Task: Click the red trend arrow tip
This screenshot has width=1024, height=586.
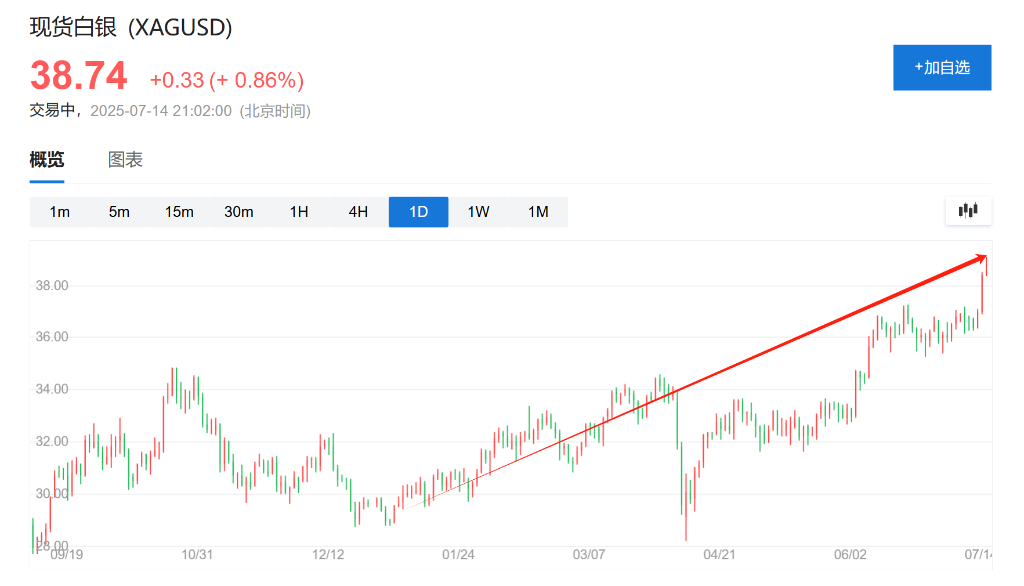Action: [986, 257]
